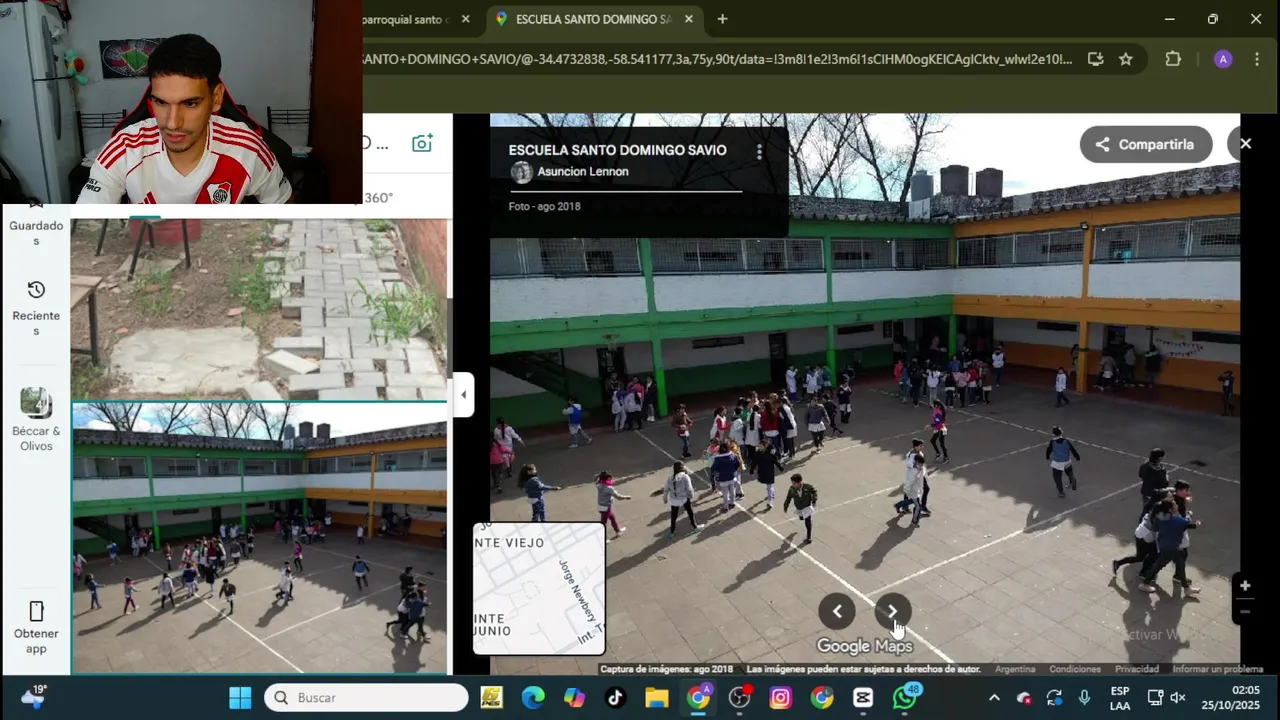
Task: Open TikTok from the taskbar
Action: pos(615,698)
